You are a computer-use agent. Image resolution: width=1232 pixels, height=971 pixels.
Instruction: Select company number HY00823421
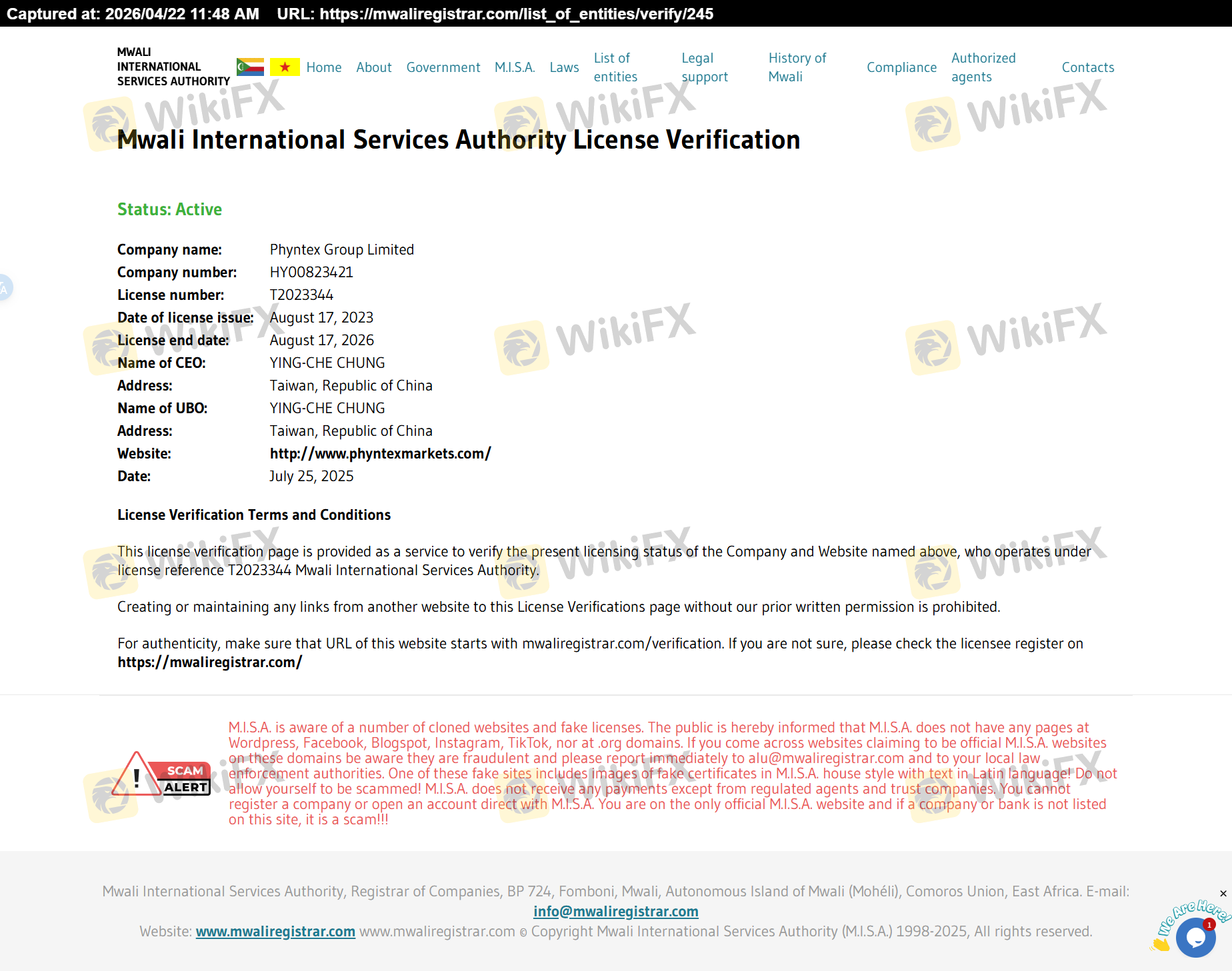point(311,273)
